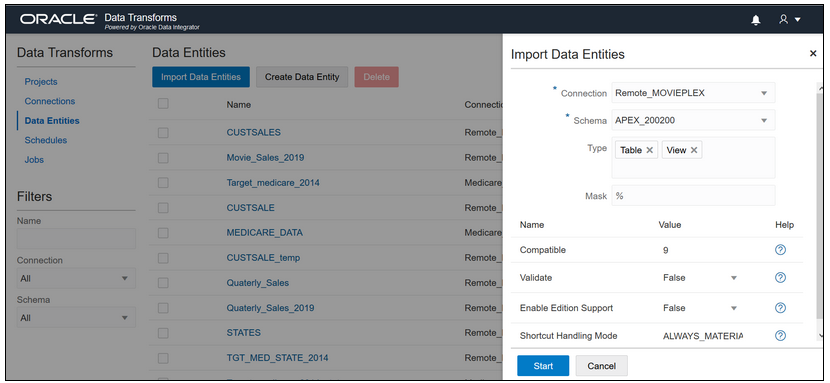The image size is (830, 383).
Task: Open the CUSTSALE_temp entity link
Action: click(263, 258)
